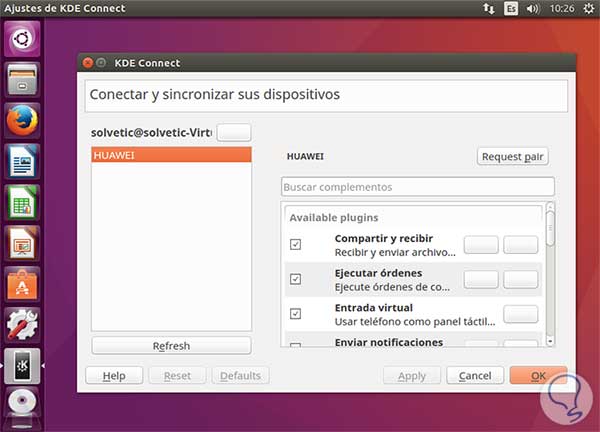Click Enviar notificaciones plugin title
The image size is (600, 432).
tap(389, 342)
